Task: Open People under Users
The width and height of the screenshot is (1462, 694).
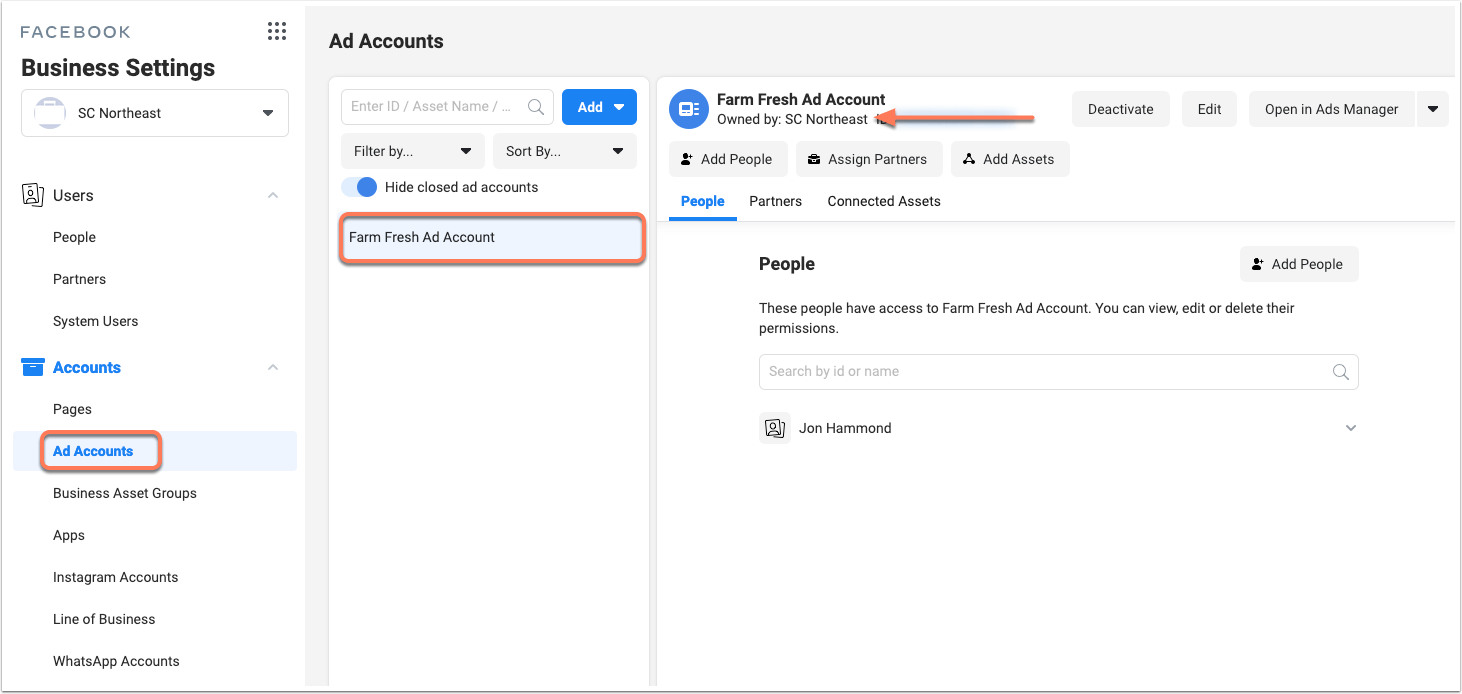Action: tap(74, 237)
